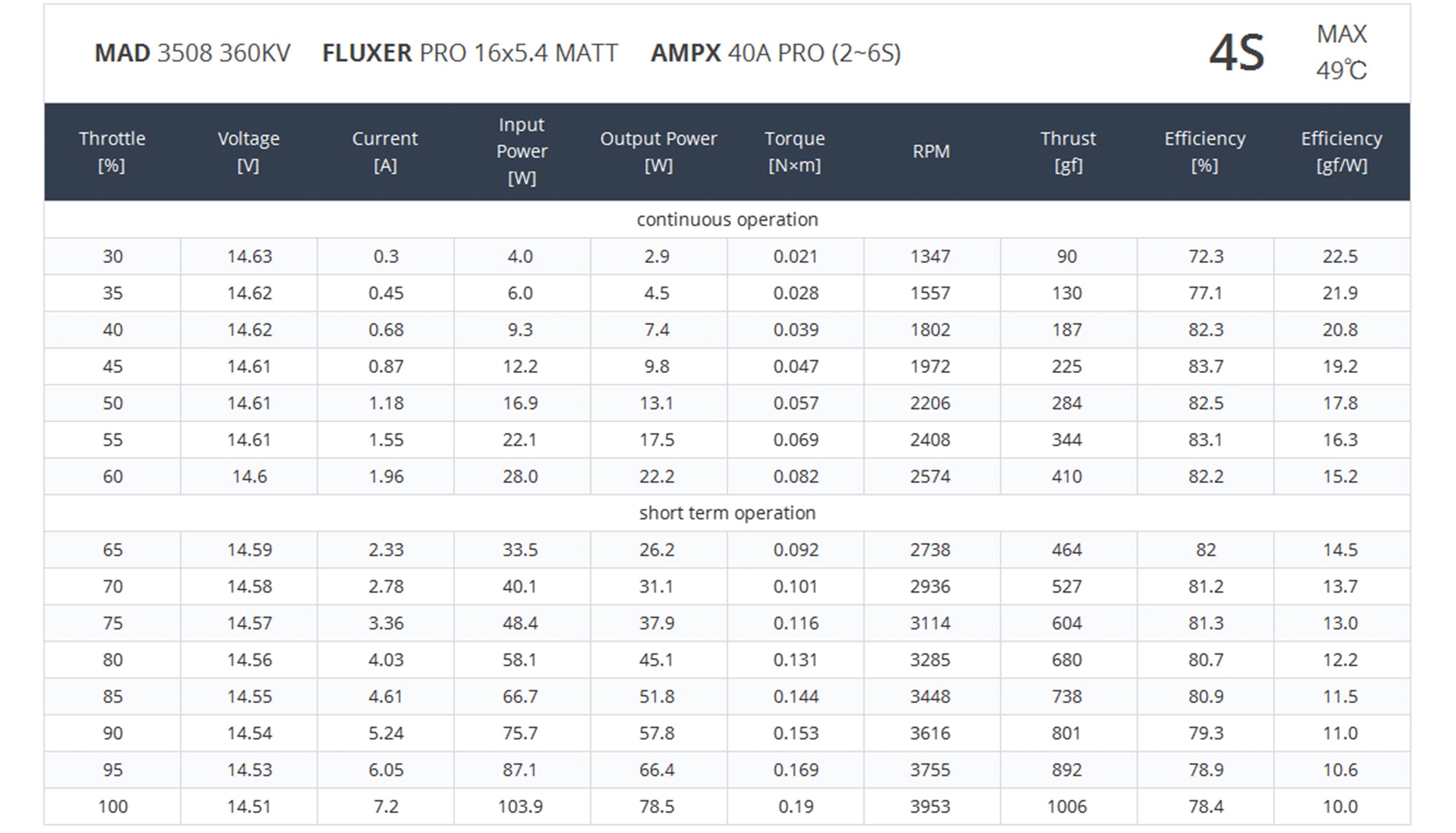Select the large 4S battery label
1456x833 pixels.
[1236, 53]
